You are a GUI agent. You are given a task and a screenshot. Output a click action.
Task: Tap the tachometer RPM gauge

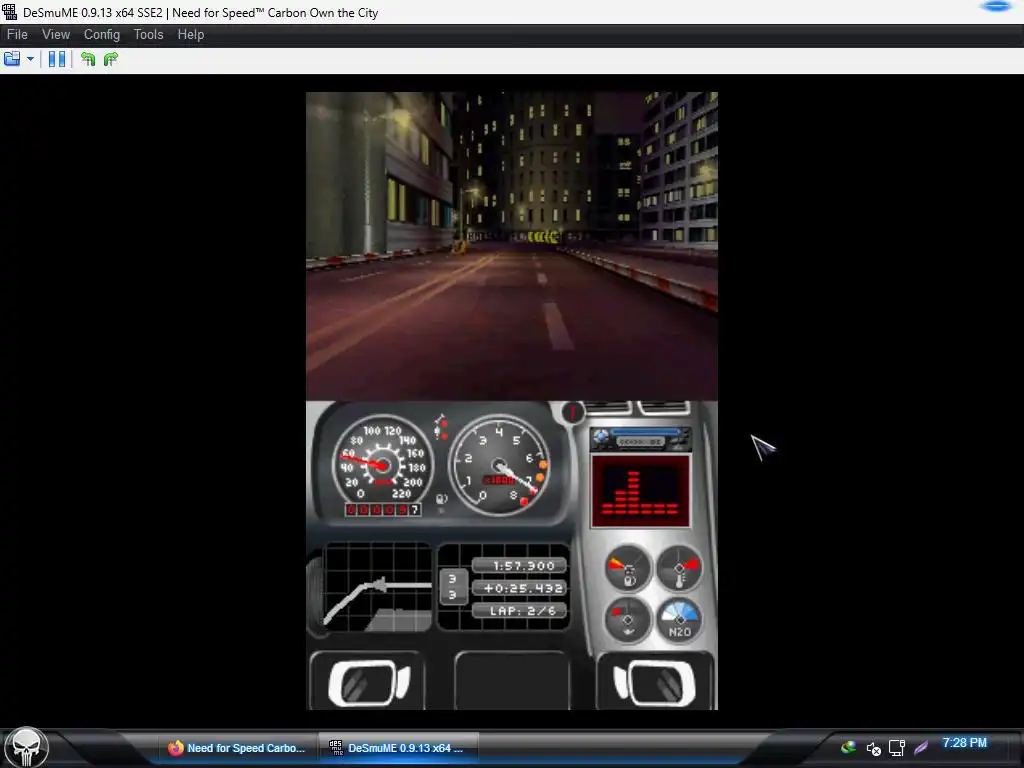click(x=500, y=466)
